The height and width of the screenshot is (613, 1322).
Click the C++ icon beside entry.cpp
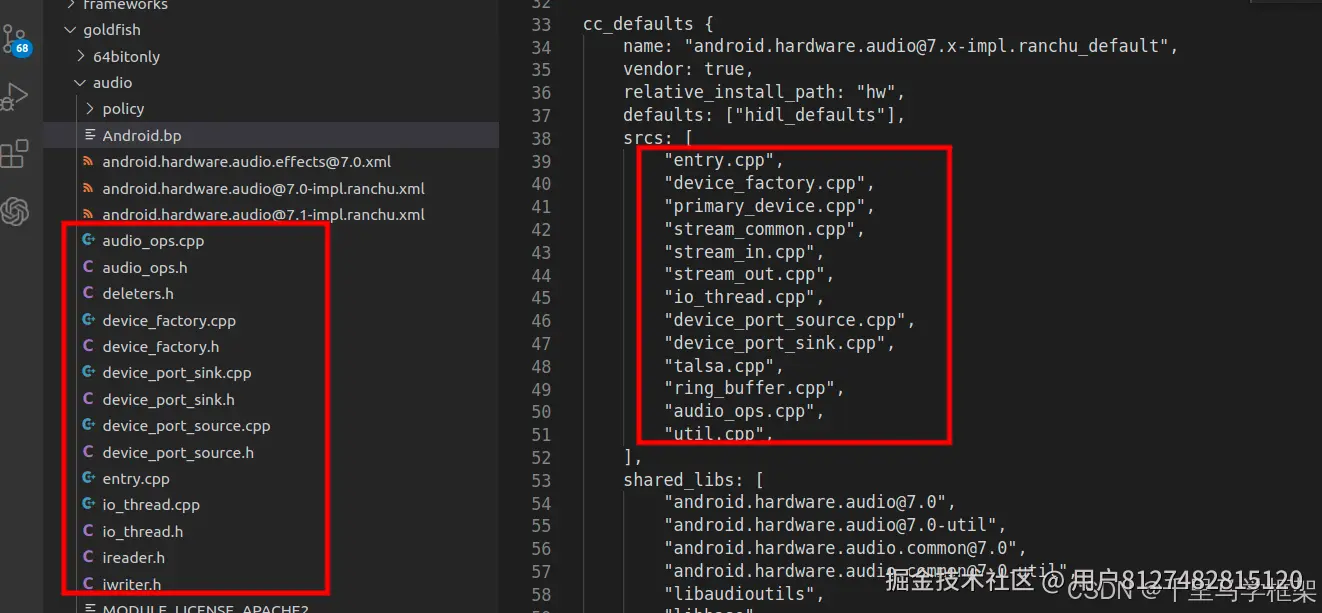[88, 478]
